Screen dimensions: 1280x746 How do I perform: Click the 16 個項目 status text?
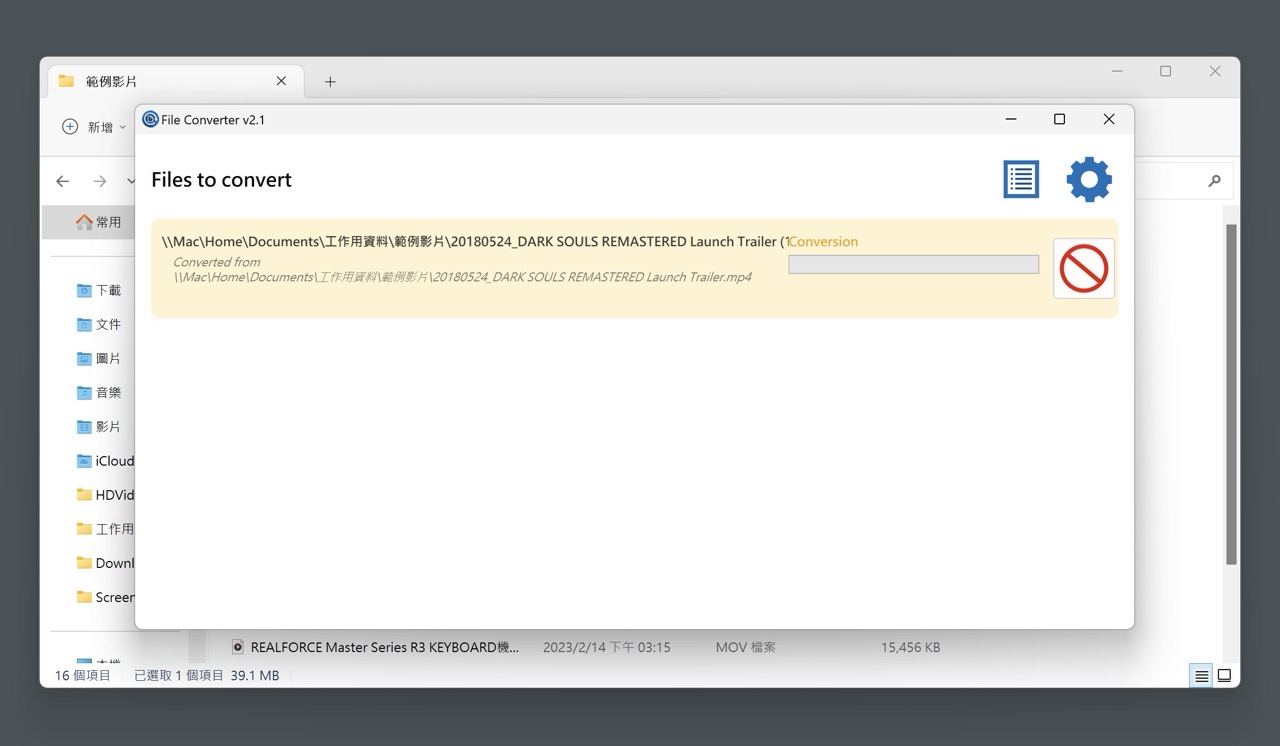83,676
